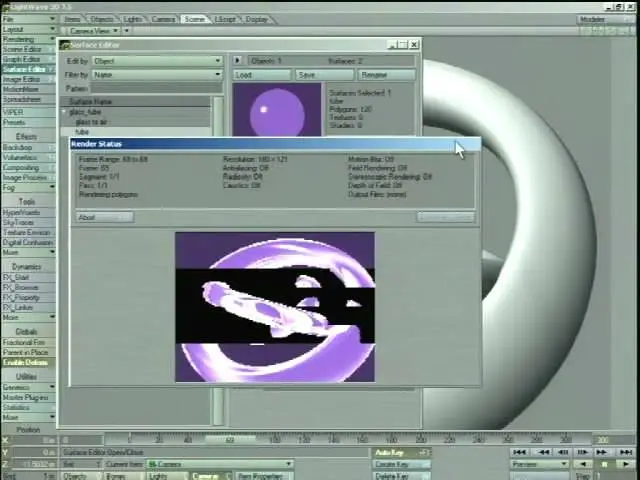Toggle the Auto Key button

click(402, 453)
